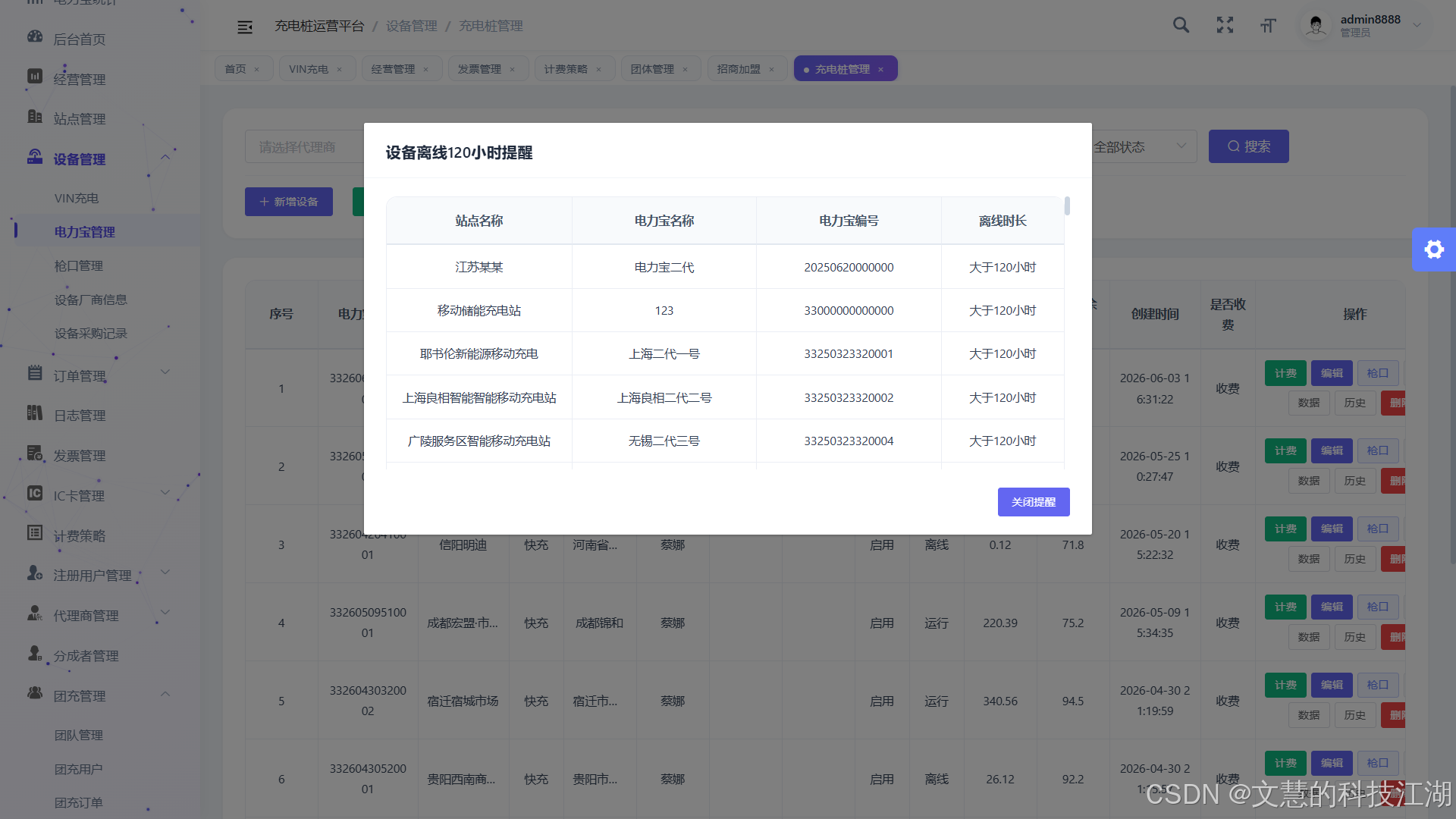1456x819 pixels.
Task: Expand the 注册用户管理 menu chevron
Action: point(165,572)
